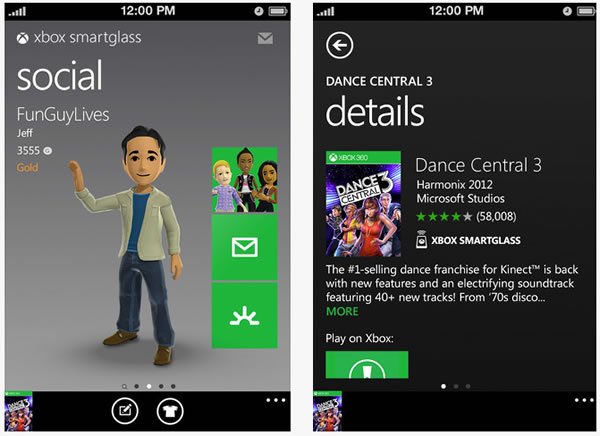Open more options dots on social screen
600x436 pixels.
click(x=275, y=399)
